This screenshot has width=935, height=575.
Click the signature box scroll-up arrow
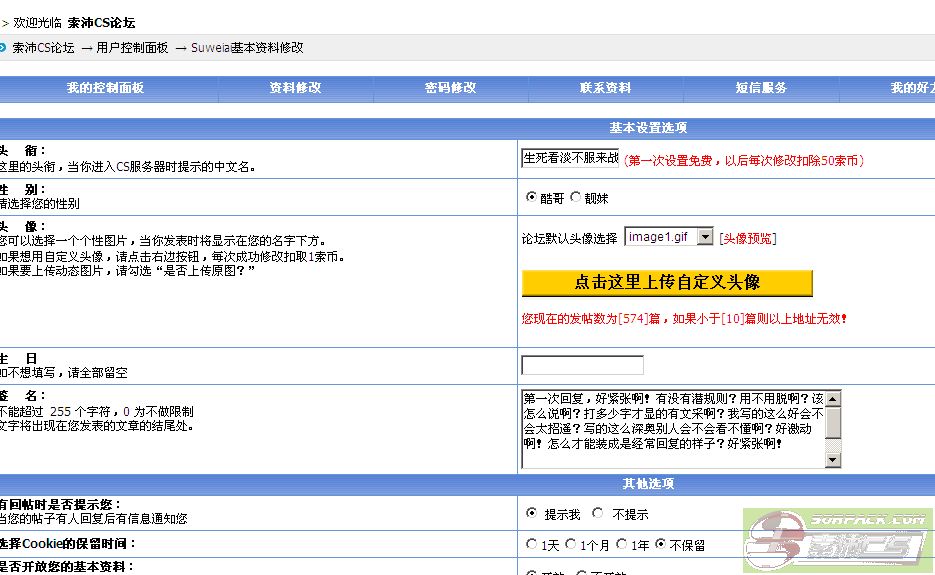(832, 398)
